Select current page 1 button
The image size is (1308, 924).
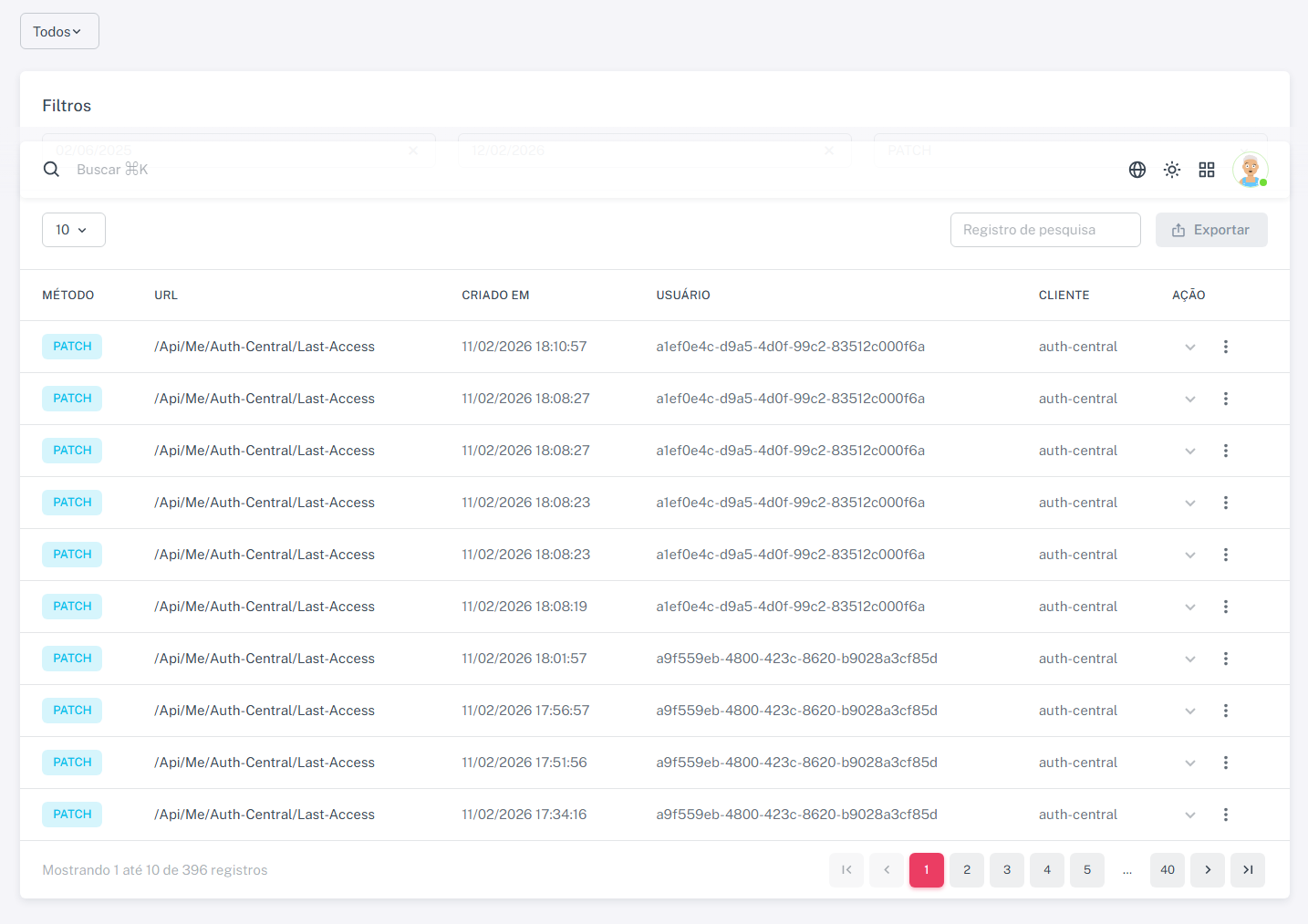click(x=927, y=870)
